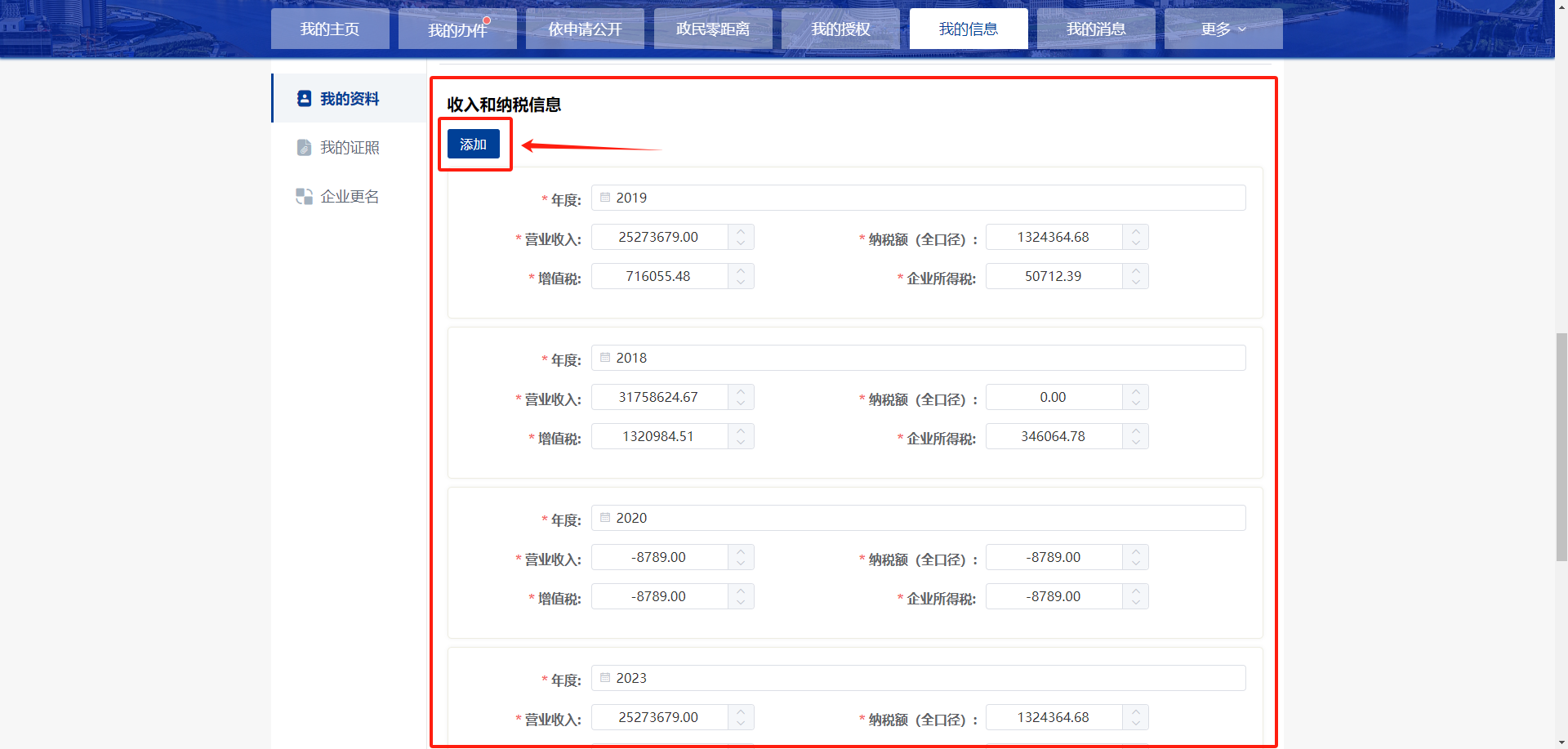The height and width of the screenshot is (749, 1568).
Task: Click scrollbar down arrow at bottom
Action: 1561,742
